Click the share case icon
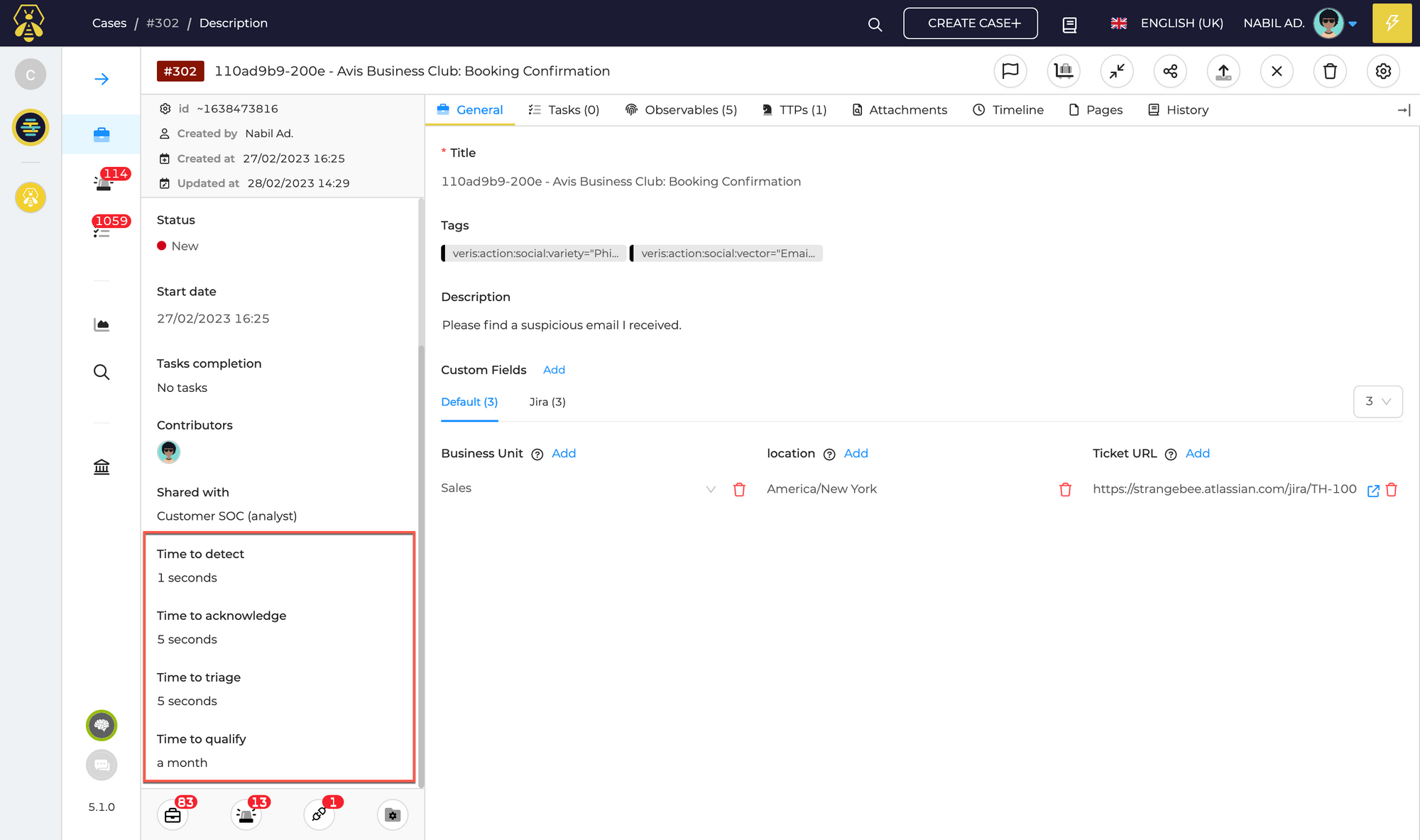This screenshot has height=840, width=1420. pos(1170,71)
